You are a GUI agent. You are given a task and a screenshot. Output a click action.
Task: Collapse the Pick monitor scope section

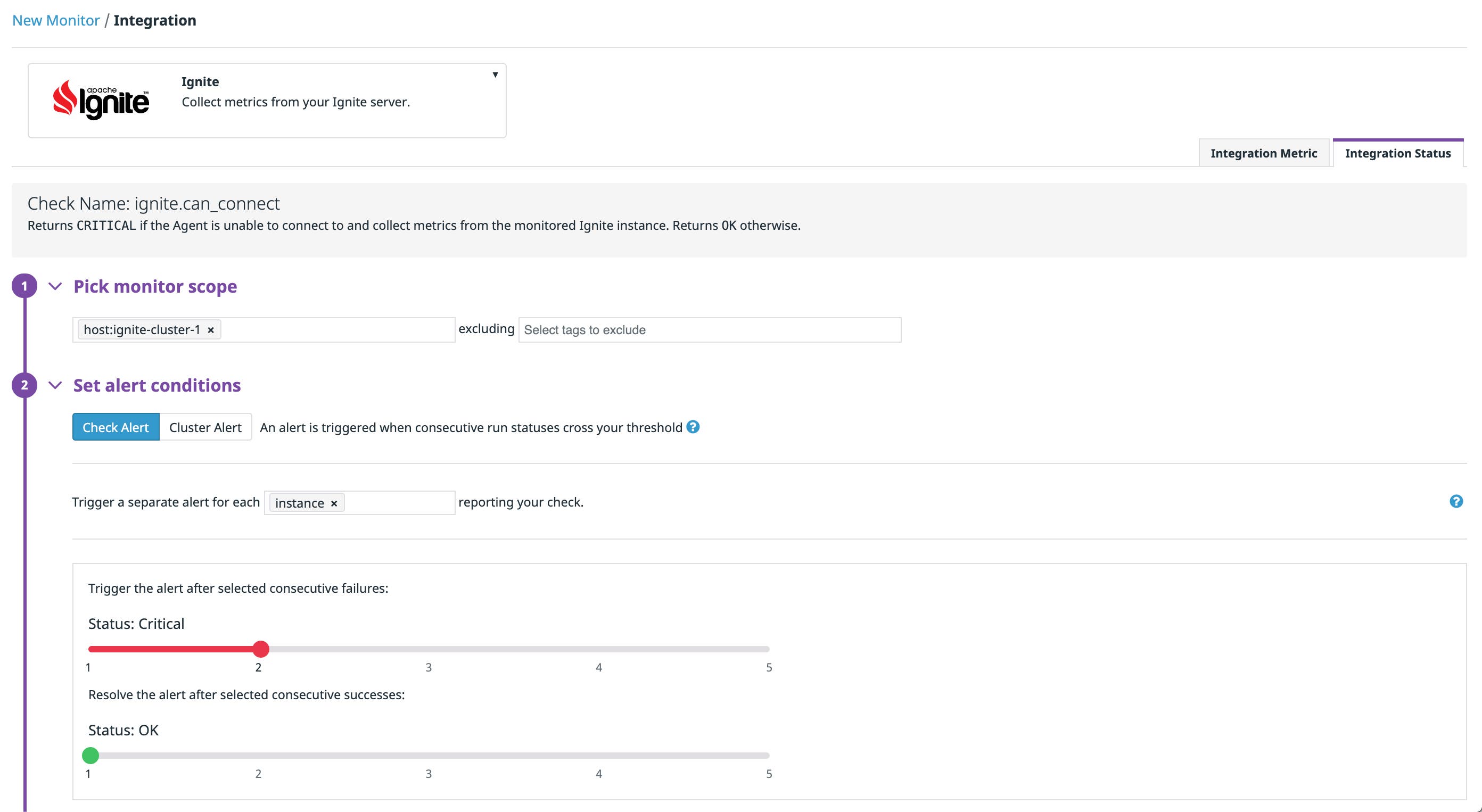point(55,286)
